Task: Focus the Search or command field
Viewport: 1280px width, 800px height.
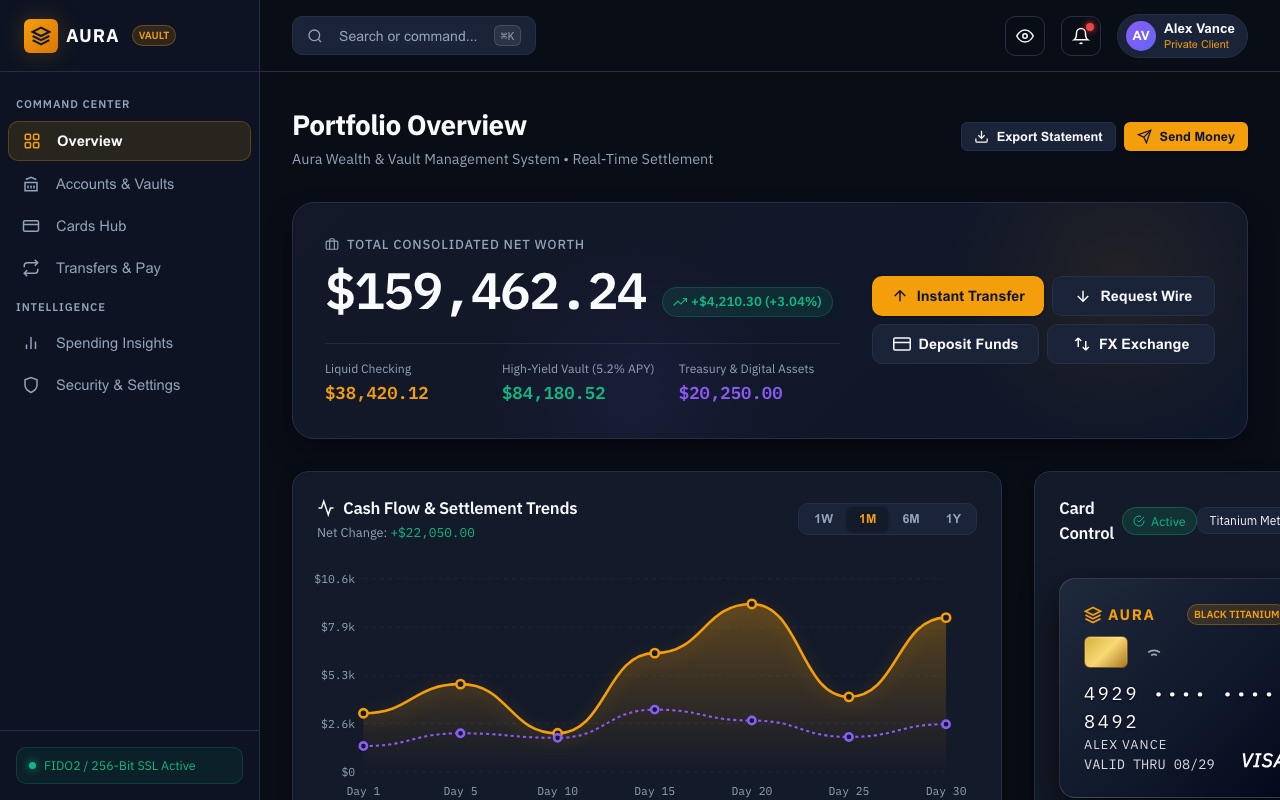Action: tap(414, 36)
